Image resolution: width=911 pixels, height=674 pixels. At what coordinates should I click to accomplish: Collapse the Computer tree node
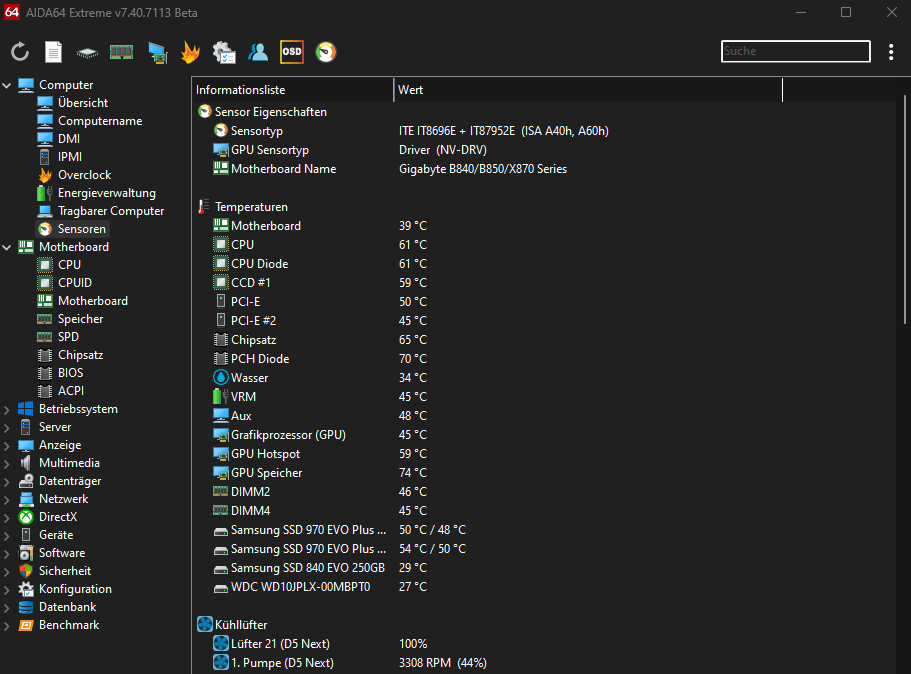coord(7,85)
